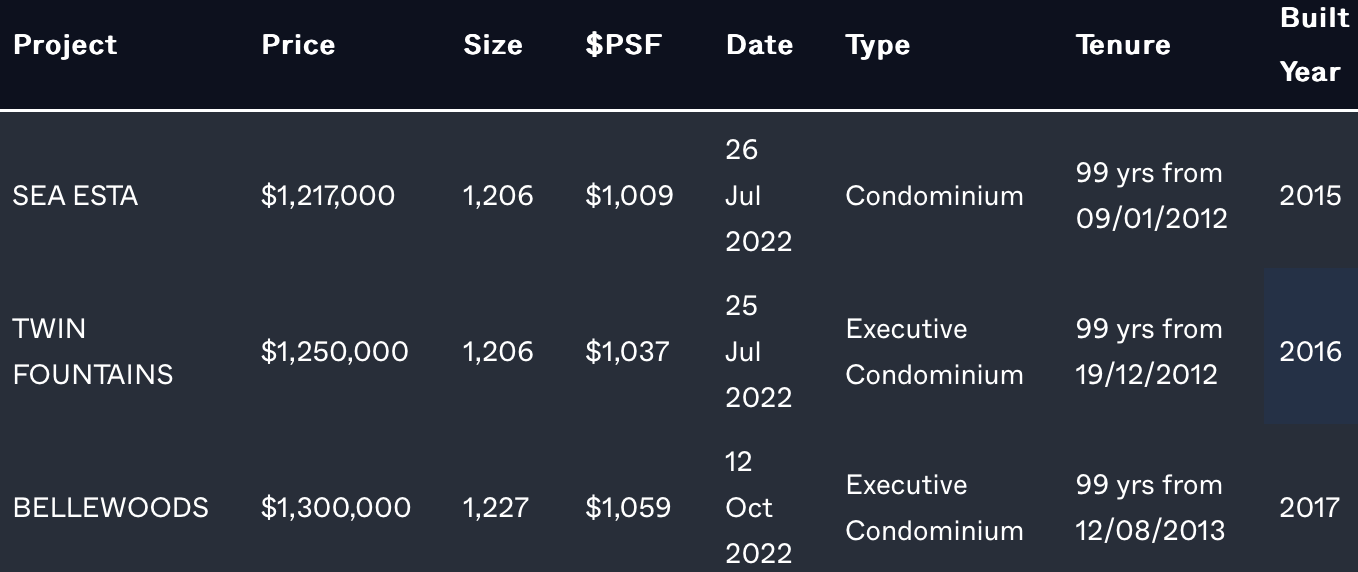Open the SEA ESTA project entry
The height and width of the screenshot is (572, 1358).
[x=75, y=196]
